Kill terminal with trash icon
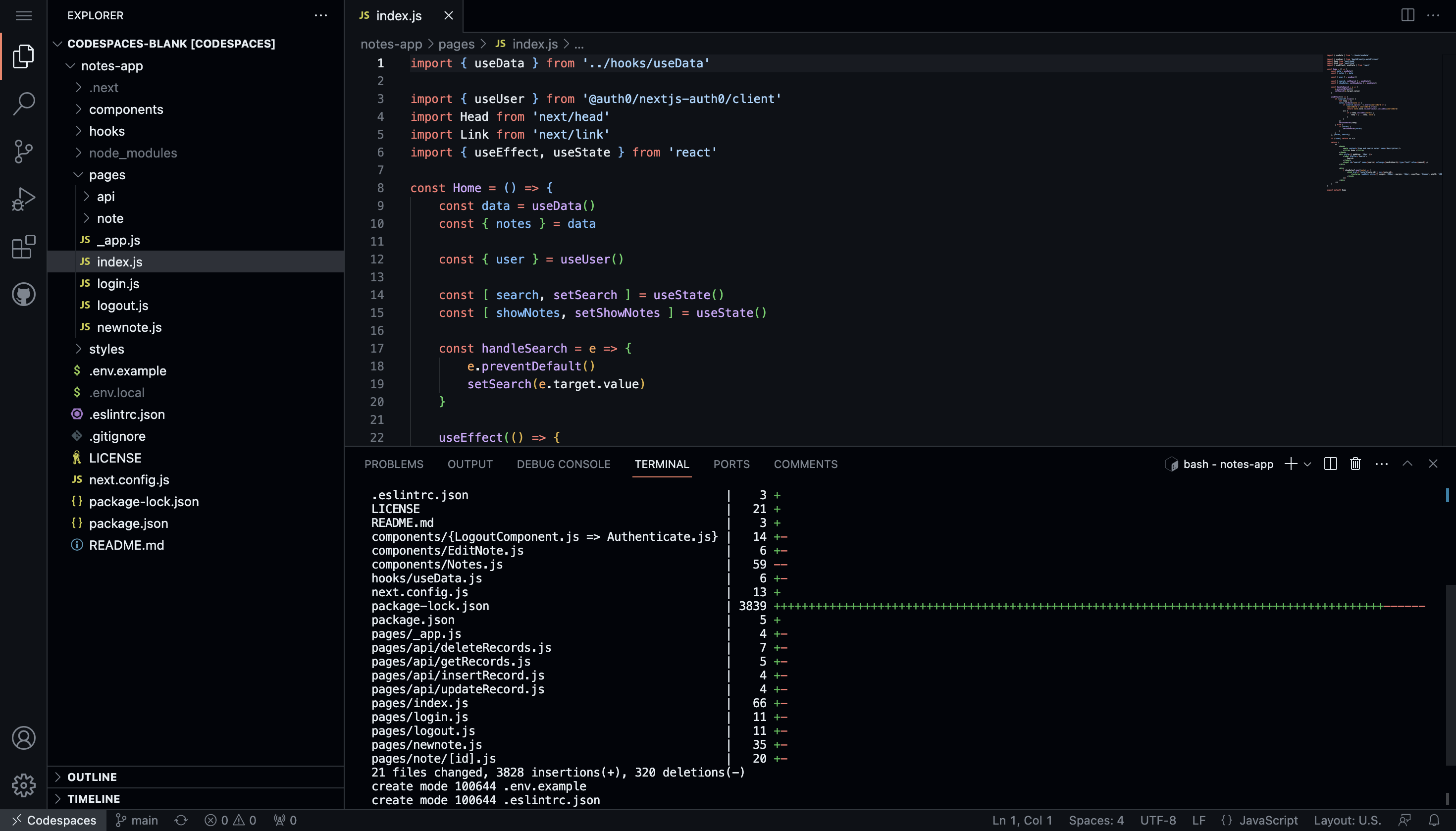This screenshot has width=1456, height=831. tap(1355, 464)
